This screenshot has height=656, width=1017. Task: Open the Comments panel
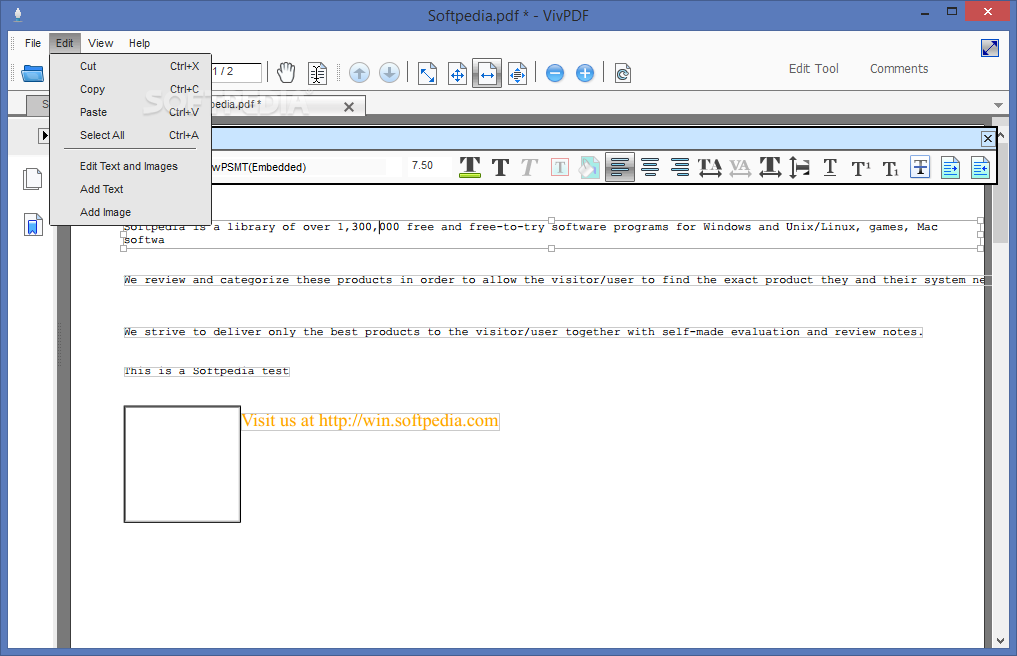[899, 69]
